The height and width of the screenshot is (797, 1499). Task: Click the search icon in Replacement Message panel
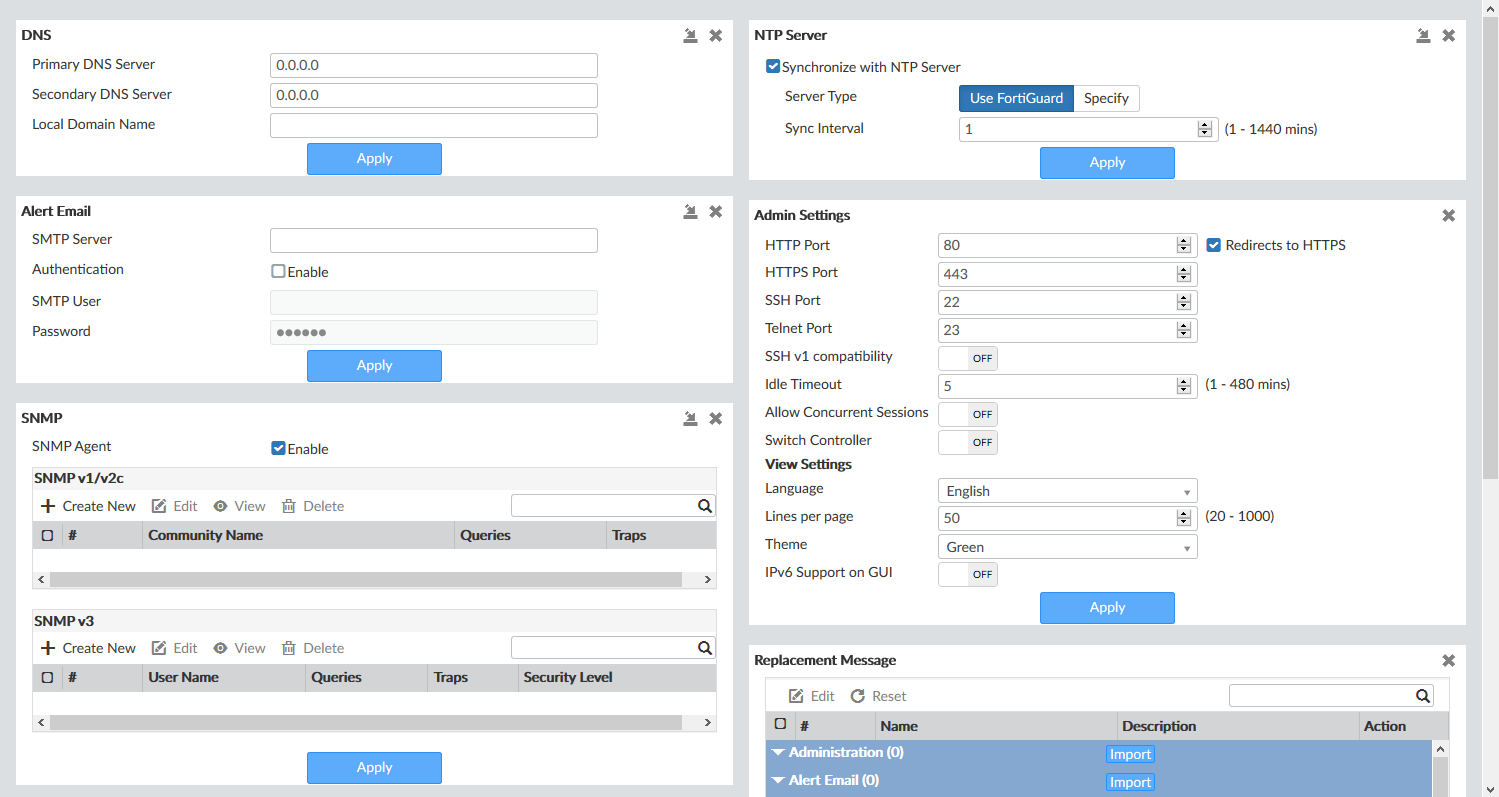coord(1423,696)
